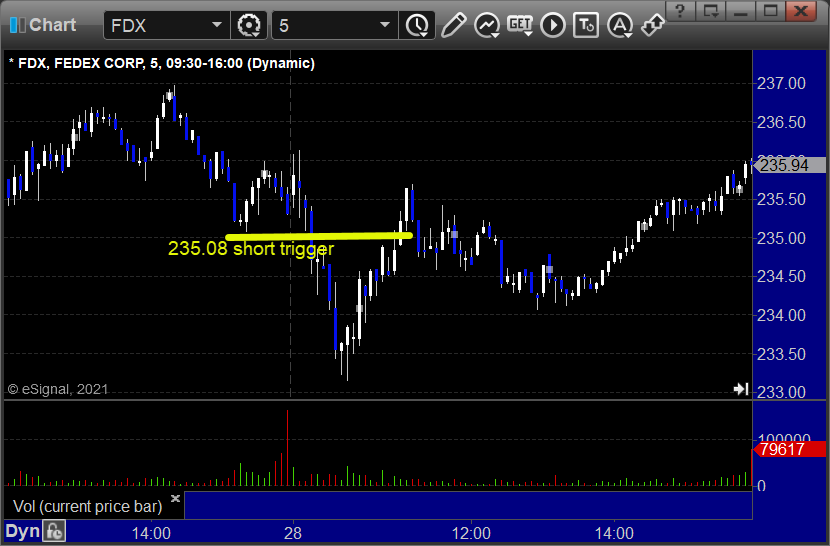Click the 28 date label on time axis

[293, 533]
